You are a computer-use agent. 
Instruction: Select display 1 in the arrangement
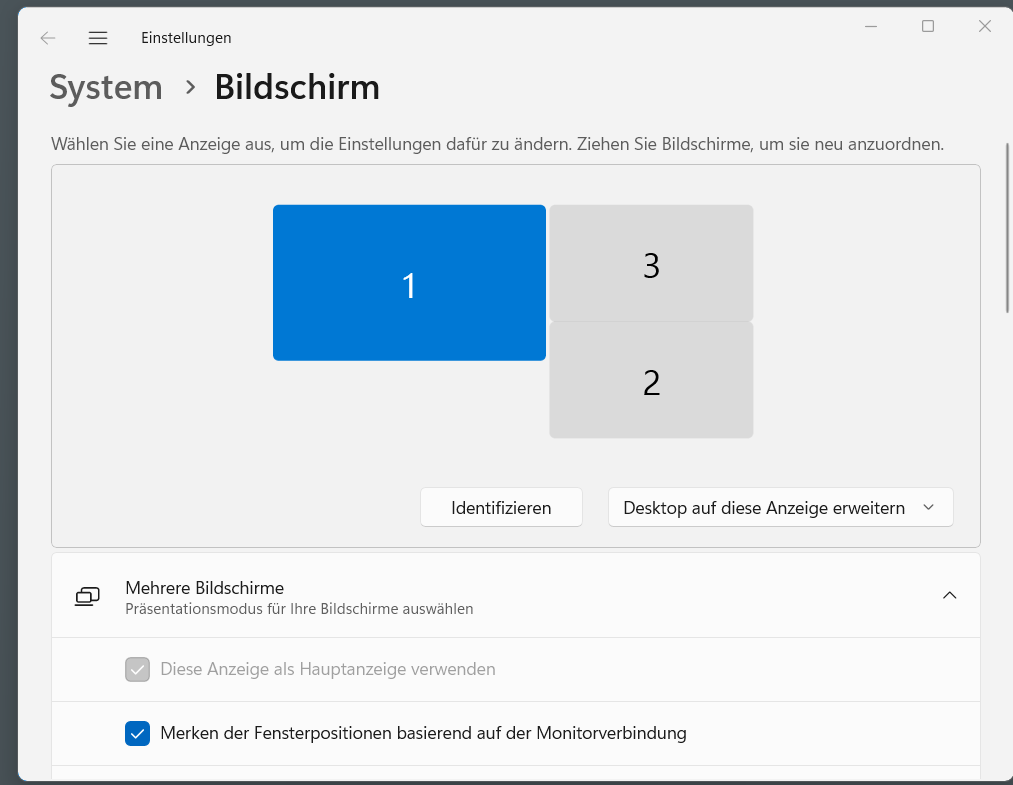tap(410, 283)
